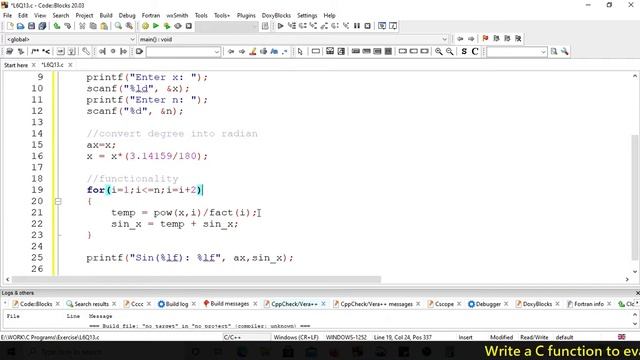Image resolution: width=640 pixels, height=360 pixels.
Task: Save all files toolbar icon
Action: coord(42,26)
